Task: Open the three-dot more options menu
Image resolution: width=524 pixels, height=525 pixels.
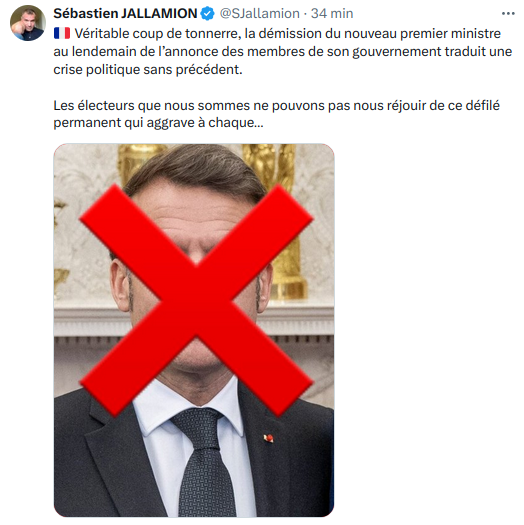Action: 508,14
